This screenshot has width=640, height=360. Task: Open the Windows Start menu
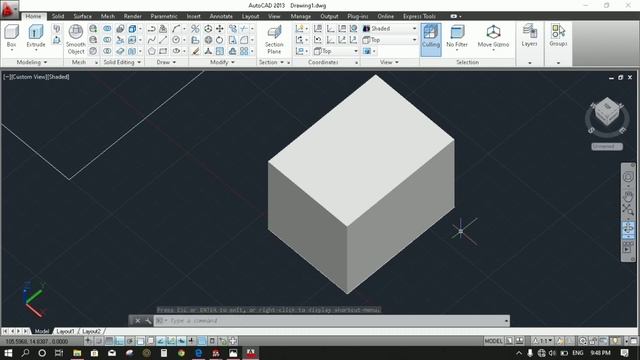coord(8,353)
